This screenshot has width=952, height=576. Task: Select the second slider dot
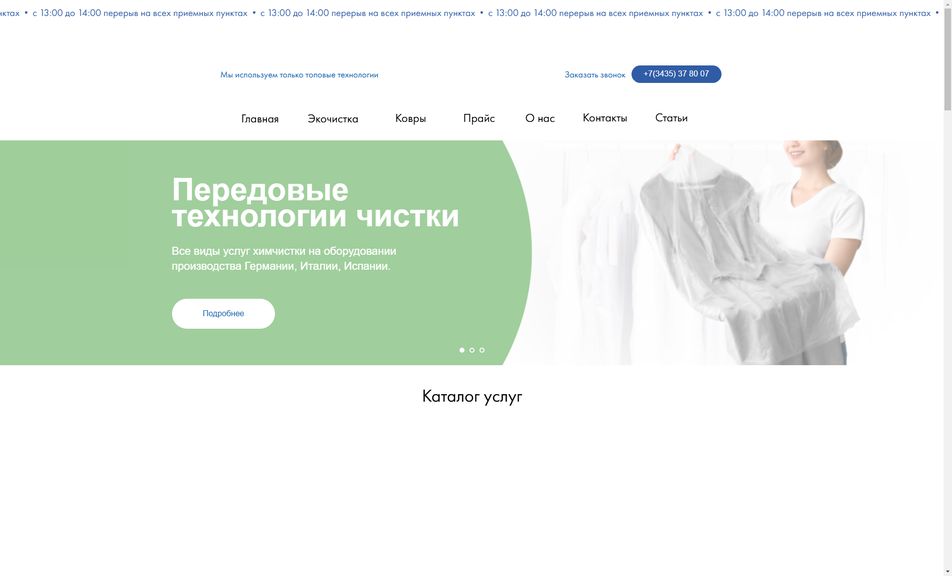coord(472,350)
